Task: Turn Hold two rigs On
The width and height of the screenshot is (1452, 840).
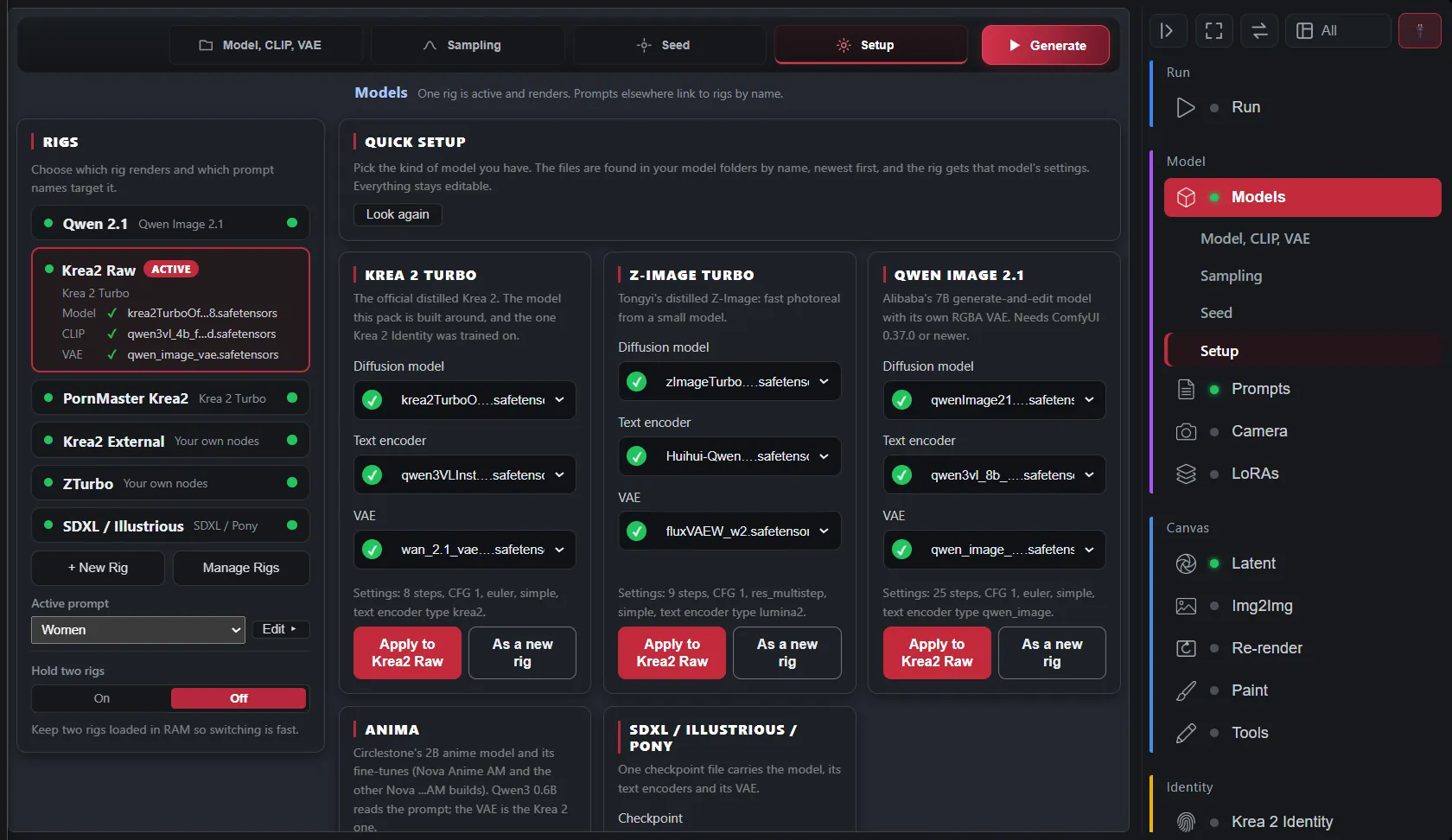Action: [102, 698]
